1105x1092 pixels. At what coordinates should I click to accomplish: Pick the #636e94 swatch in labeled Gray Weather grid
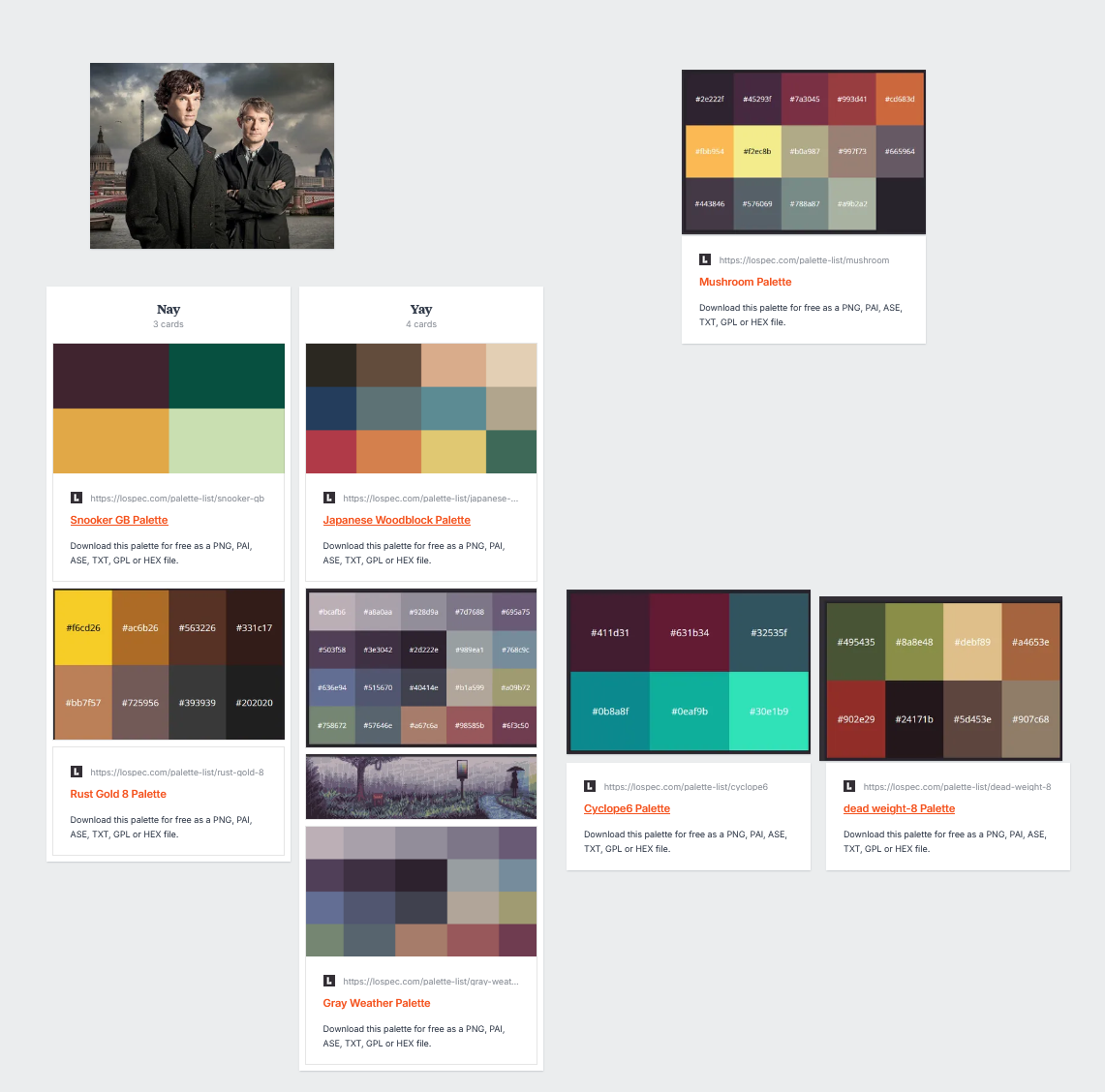click(x=332, y=687)
